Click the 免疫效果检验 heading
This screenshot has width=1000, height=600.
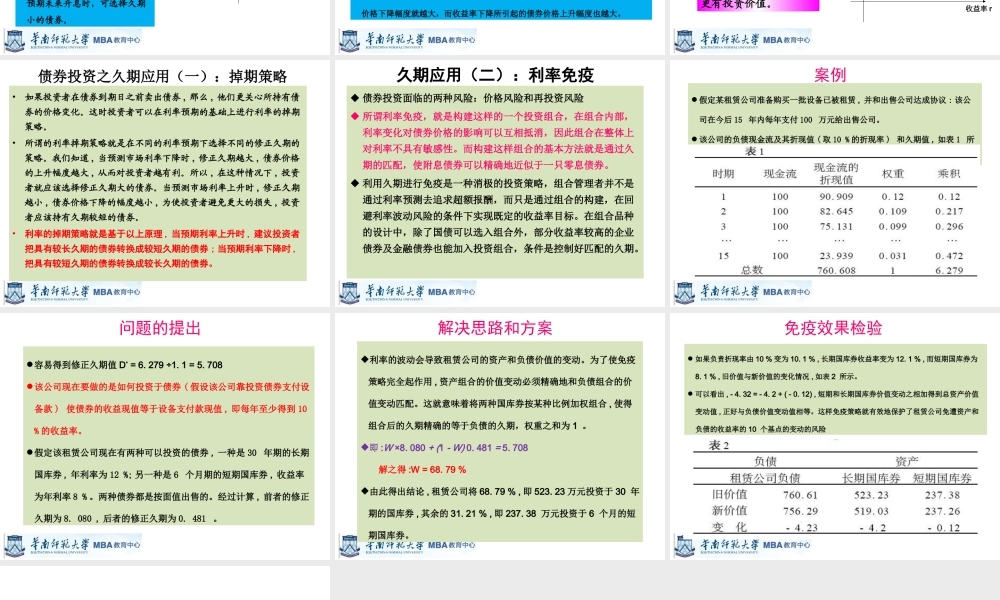tap(833, 329)
